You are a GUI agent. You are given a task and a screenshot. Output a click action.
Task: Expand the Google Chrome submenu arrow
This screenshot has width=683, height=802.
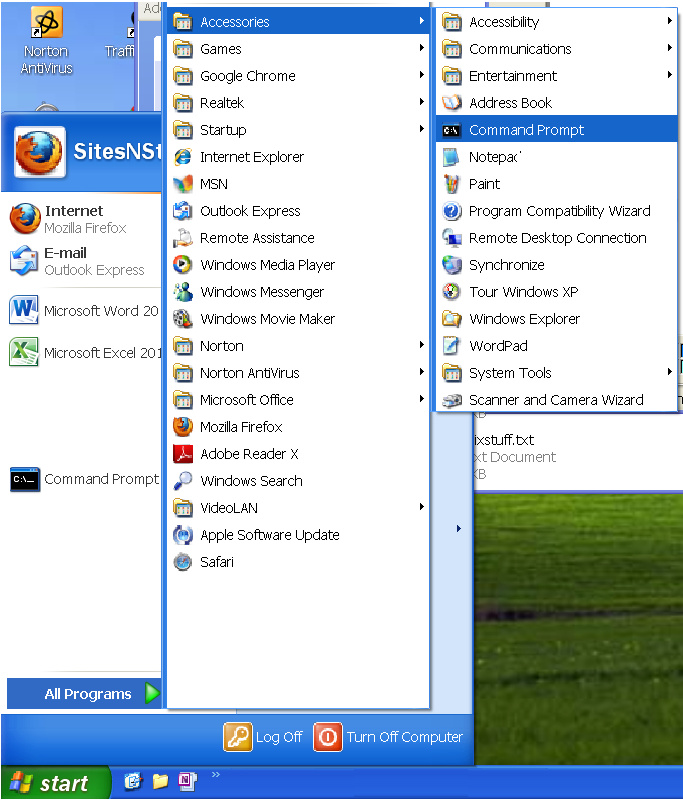[422, 75]
